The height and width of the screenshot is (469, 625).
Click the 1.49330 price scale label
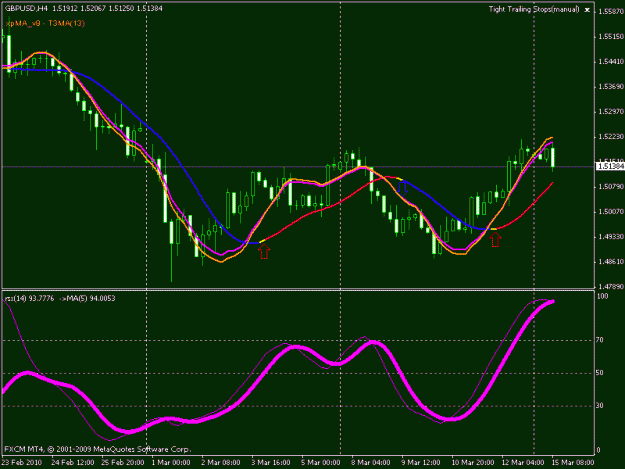pyautogui.click(x=611, y=237)
